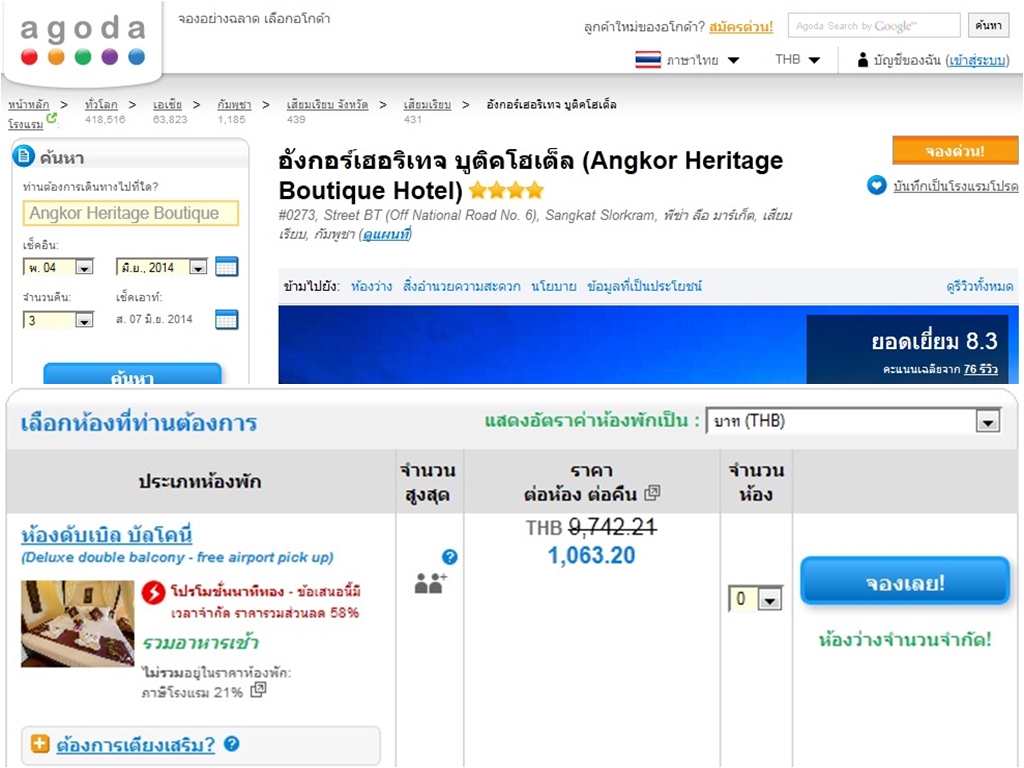
Task: Click the Agoda logo
Action: click(x=82, y=40)
